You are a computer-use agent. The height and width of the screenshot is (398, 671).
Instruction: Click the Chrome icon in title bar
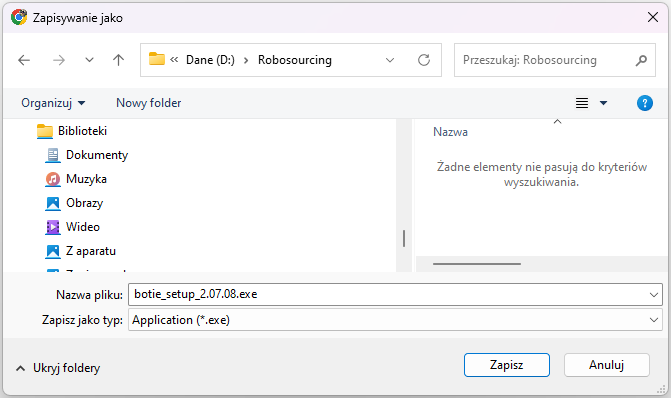[x=19, y=18]
